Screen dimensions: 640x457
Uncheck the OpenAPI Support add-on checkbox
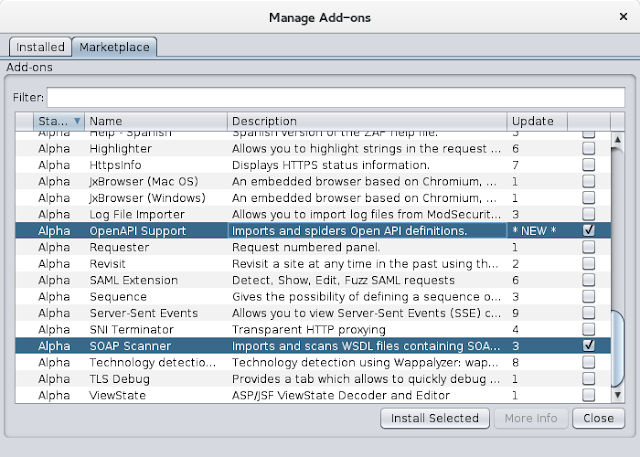click(589, 230)
